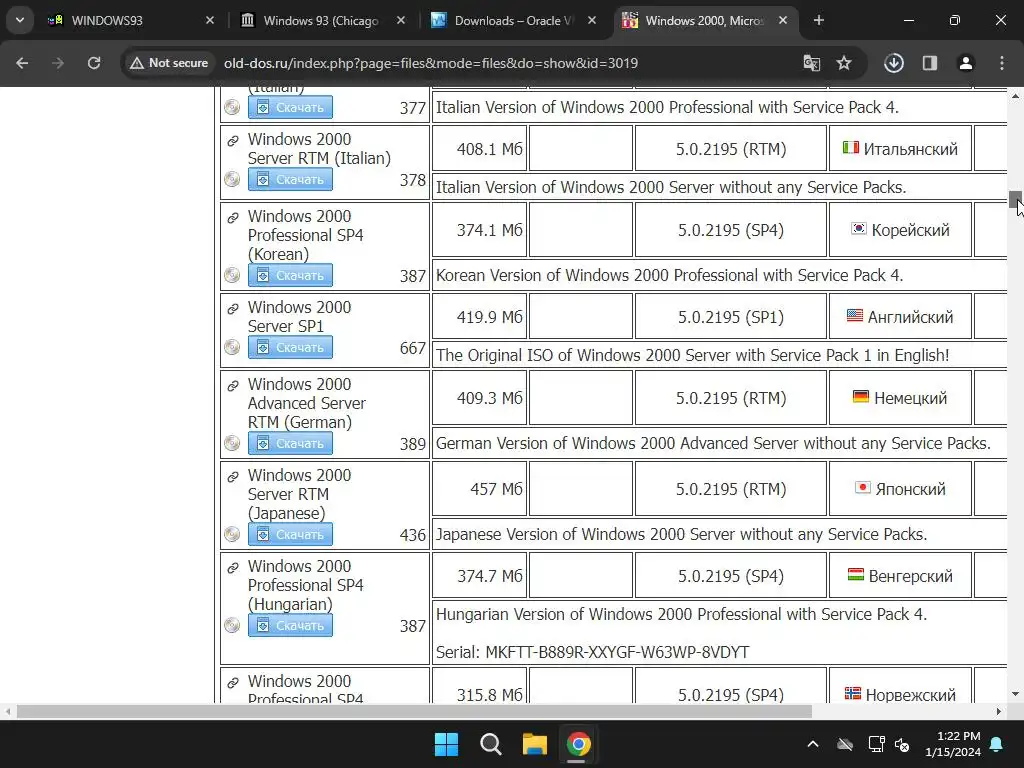Close the Downloads – Oracle tab

click(592, 20)
